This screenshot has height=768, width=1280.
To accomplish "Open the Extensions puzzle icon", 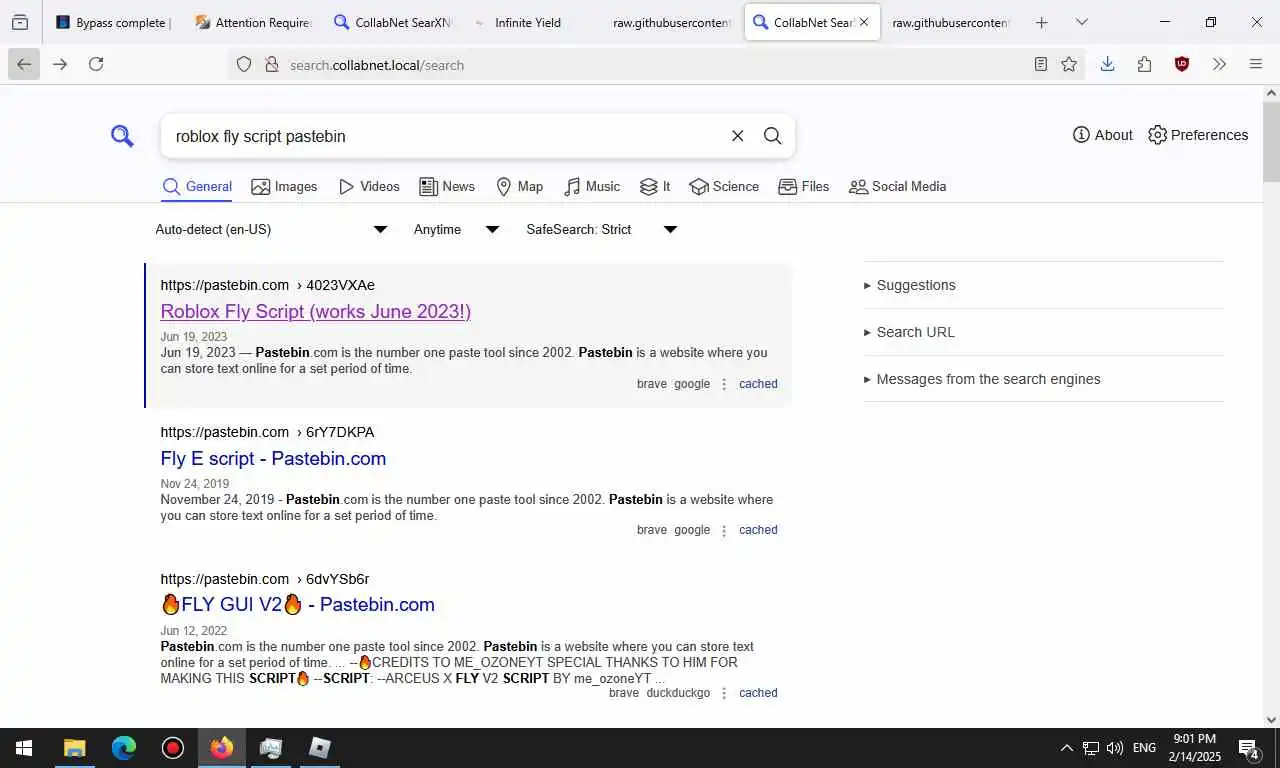I will (x=1144, y=64).
